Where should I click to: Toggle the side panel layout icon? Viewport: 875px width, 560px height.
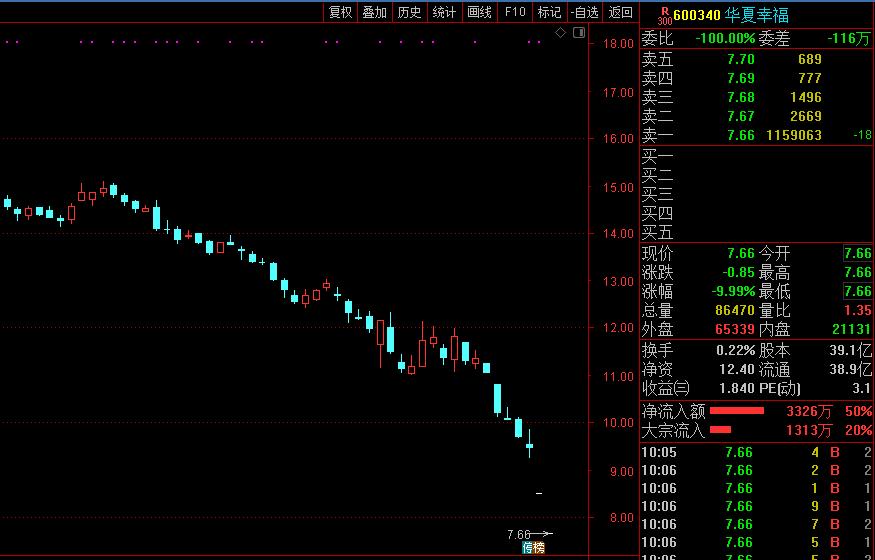579,33
